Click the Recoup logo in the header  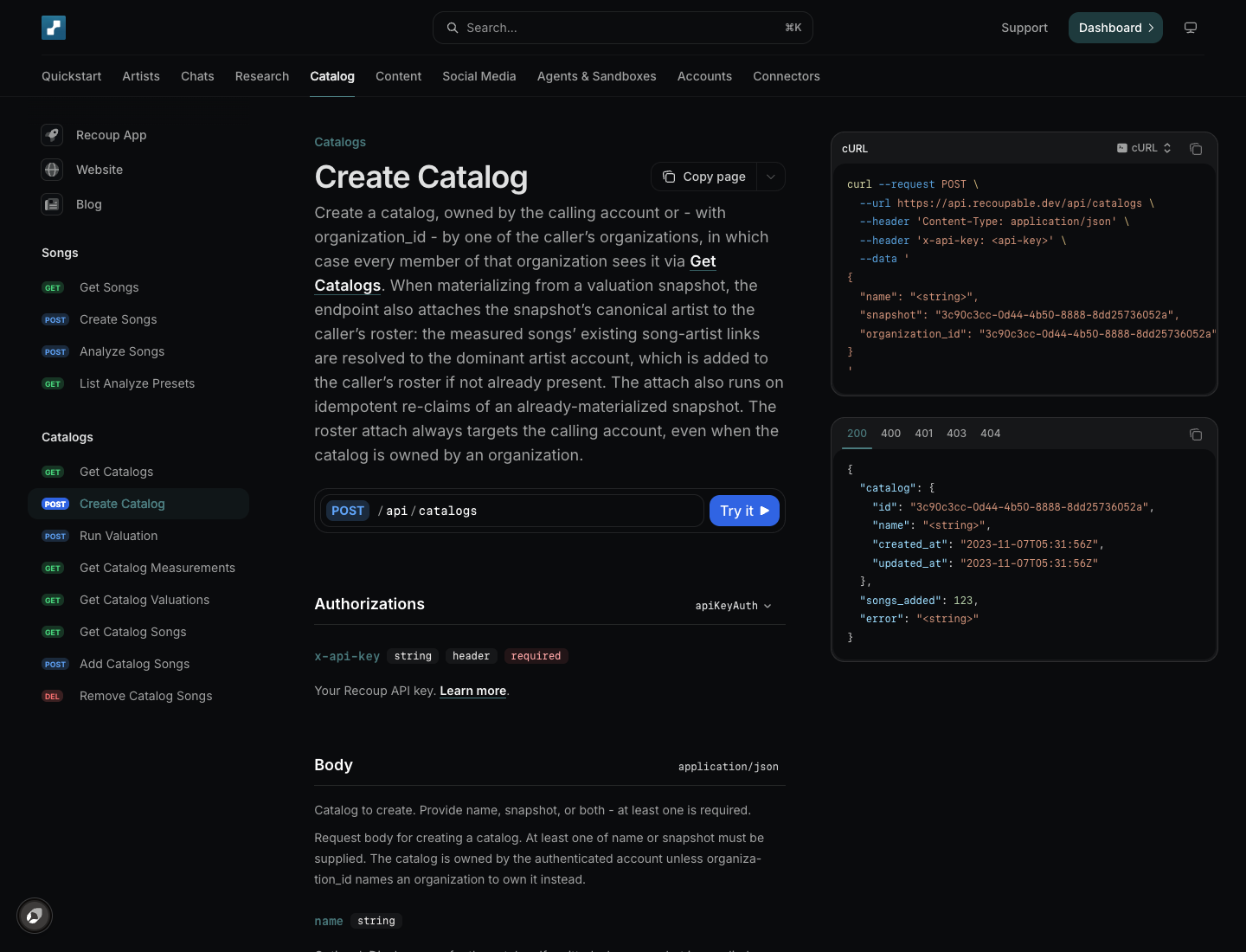point(54,28)
